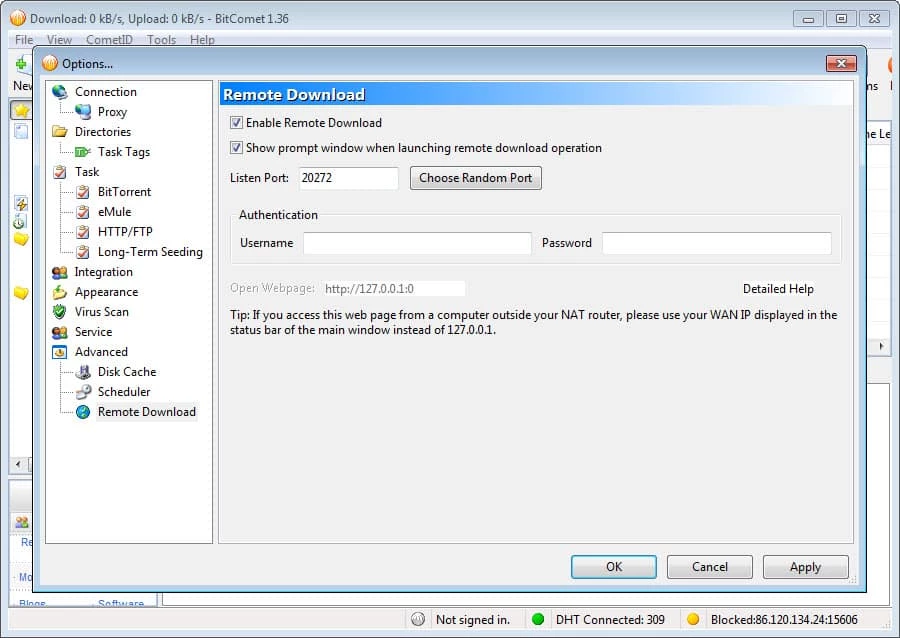Click the Listen Port input field
Image resolution: width=900 pixels, height=638 pixels.
pyautogui.click(x=348, y=178)
